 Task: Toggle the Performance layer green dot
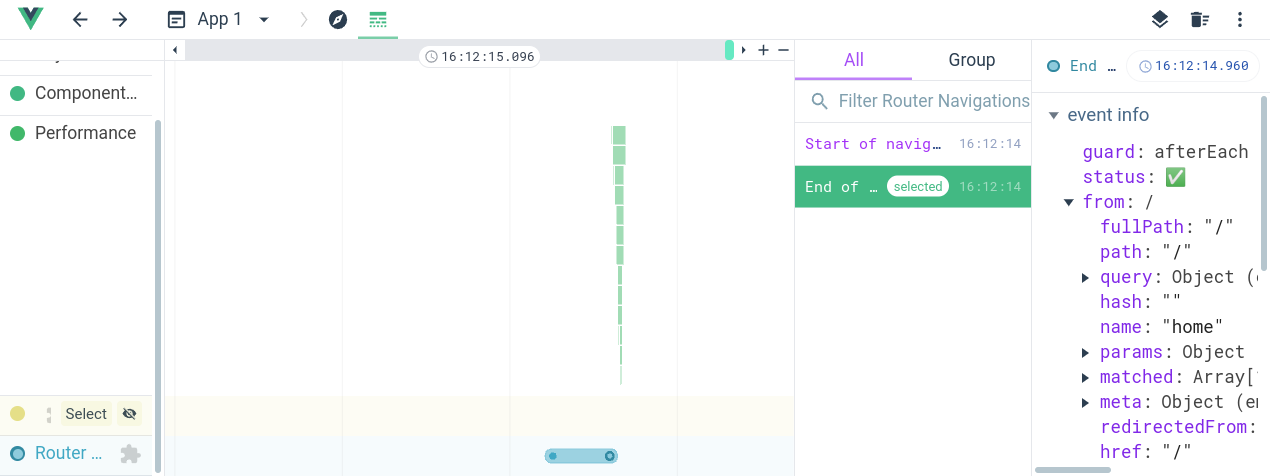click(17, 133)
